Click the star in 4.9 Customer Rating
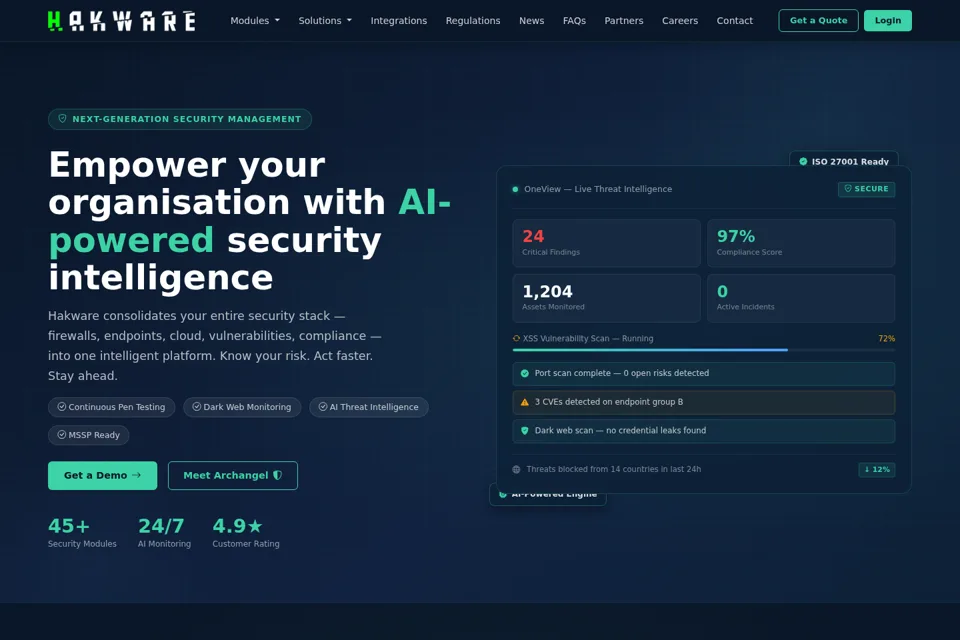 pos(255,526)
